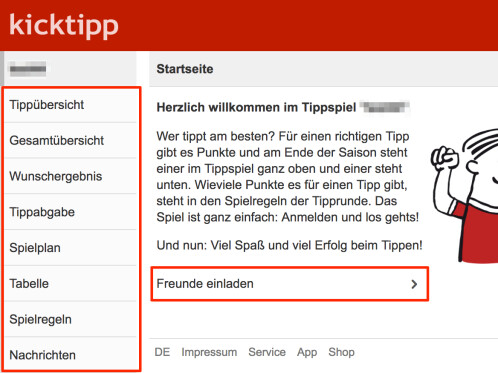Open Tippübersicht in the sidebar
Image resolution: width=498 pixels, height=373 pixels.
[x=70, y=105]
